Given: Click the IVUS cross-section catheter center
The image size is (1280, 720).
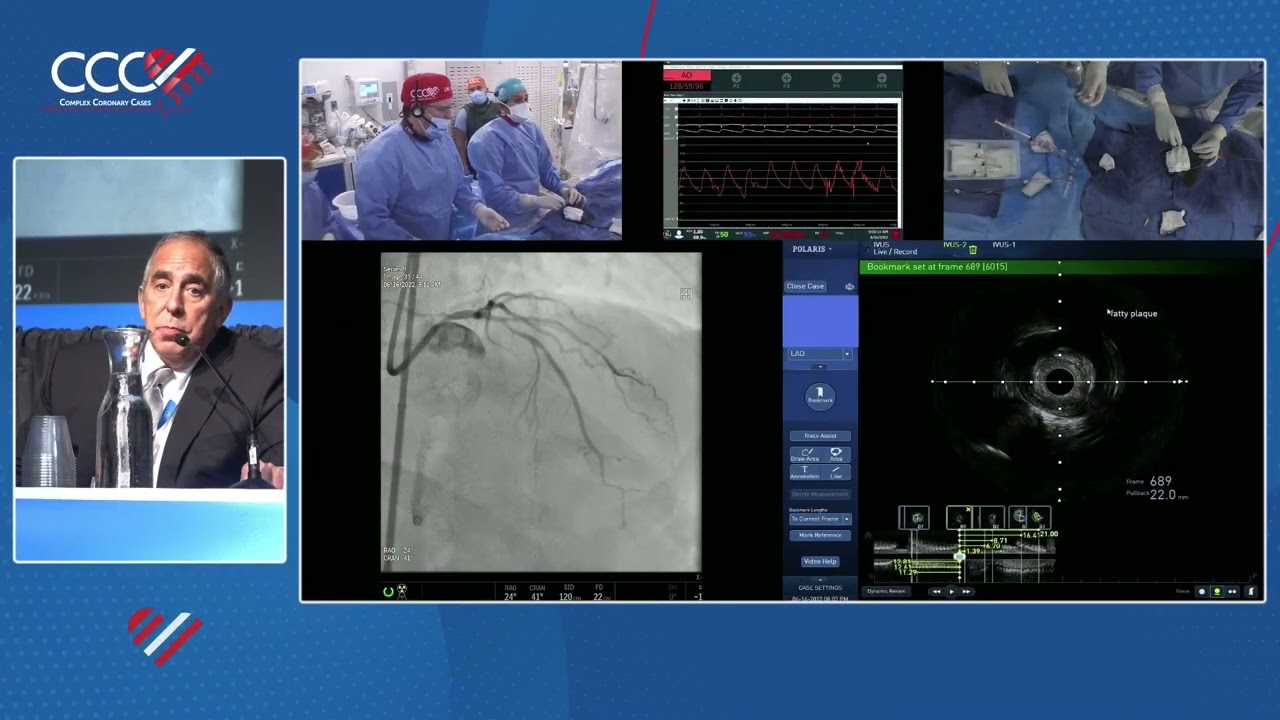Looking at the screenshot, I should [x=1060, y=381].
